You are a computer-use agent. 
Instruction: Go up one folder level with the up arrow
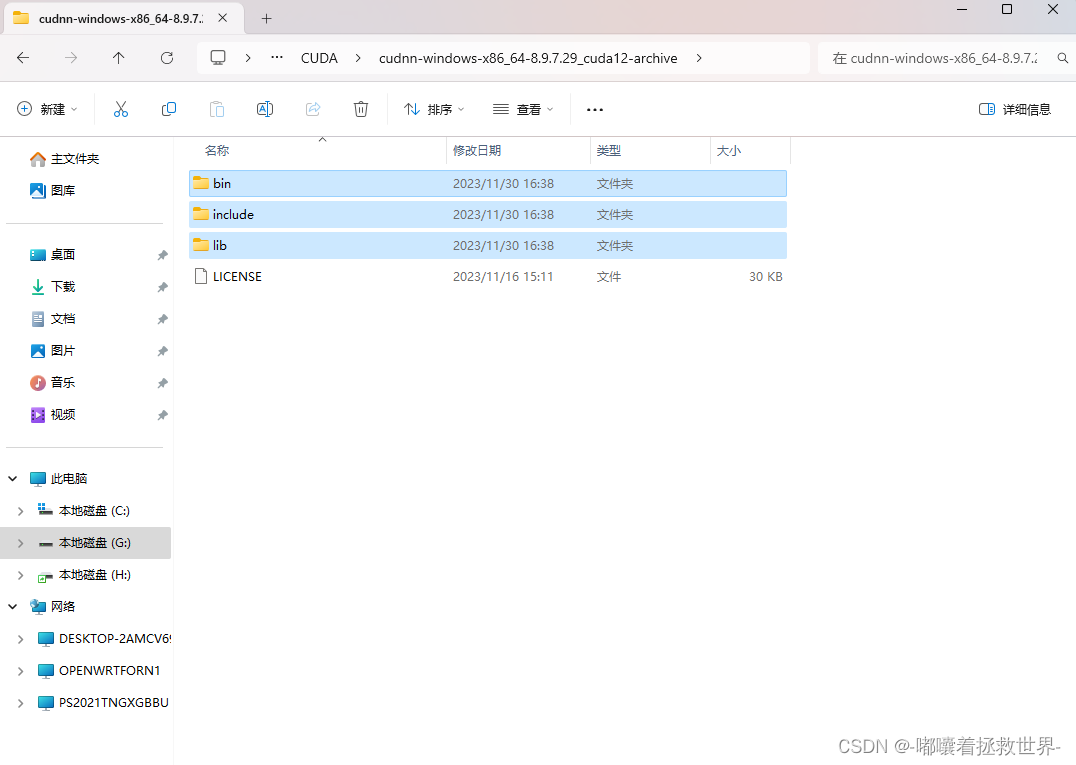[118, 58]
